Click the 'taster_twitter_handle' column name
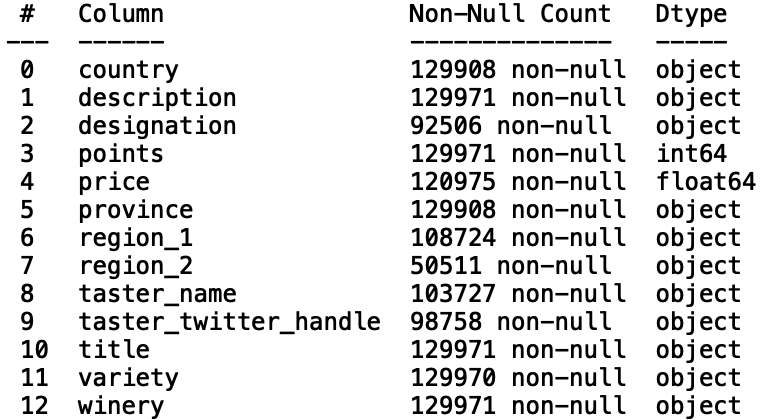This screenshot has height=420, width=770. point(229,323)
